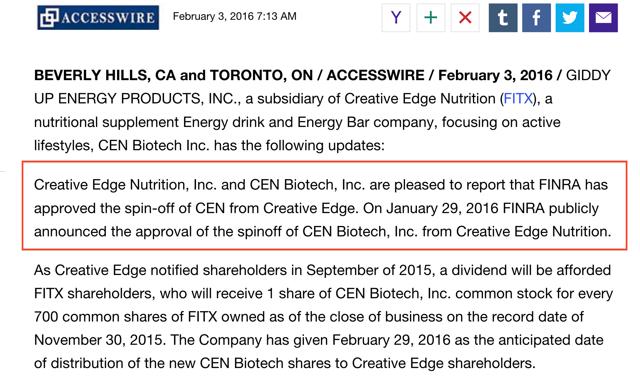The image size is (640, 385).
Task: Click the green plus icon
Action: (431, 18)
